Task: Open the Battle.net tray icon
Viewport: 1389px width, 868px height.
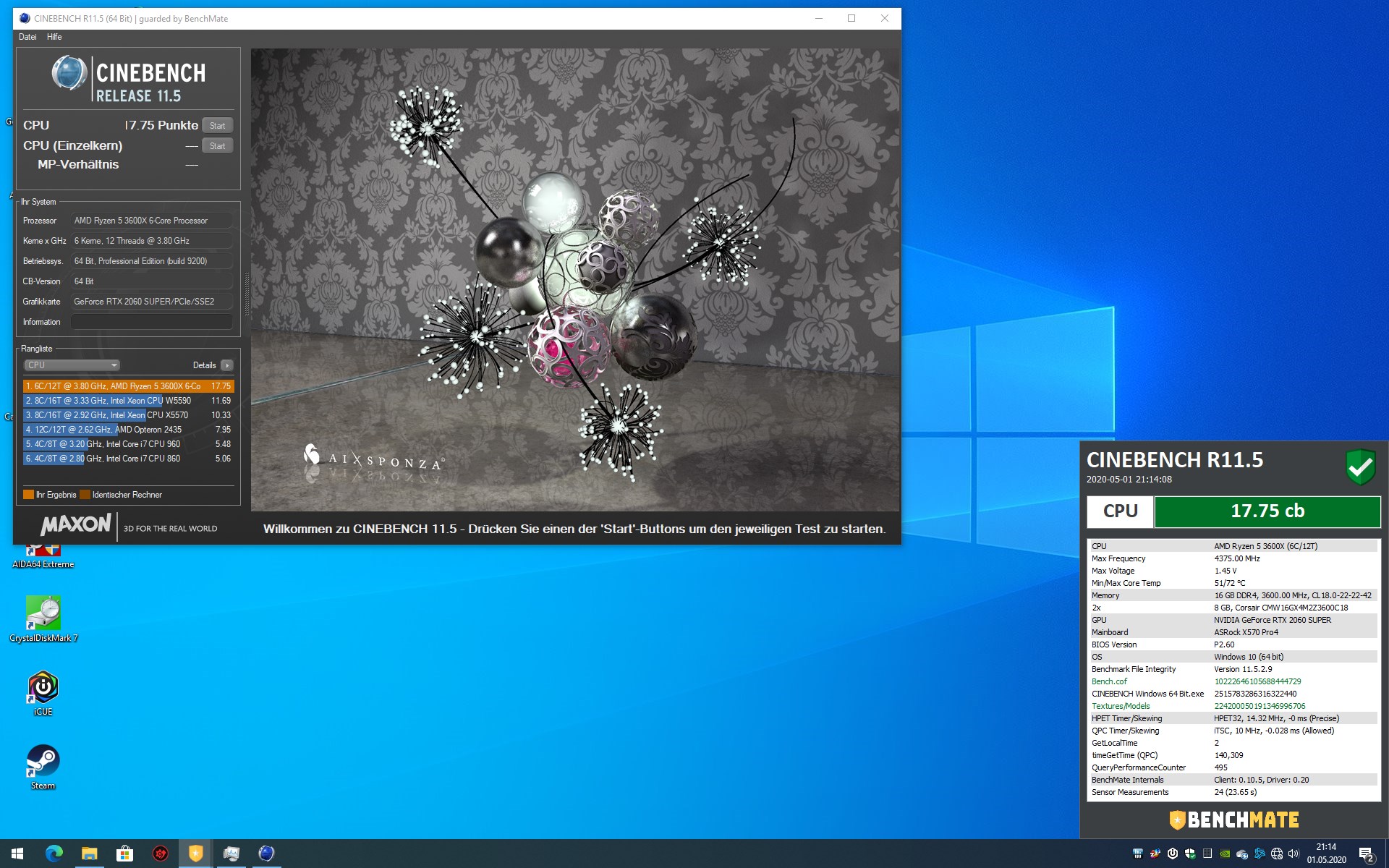Action: point(1260,854)
